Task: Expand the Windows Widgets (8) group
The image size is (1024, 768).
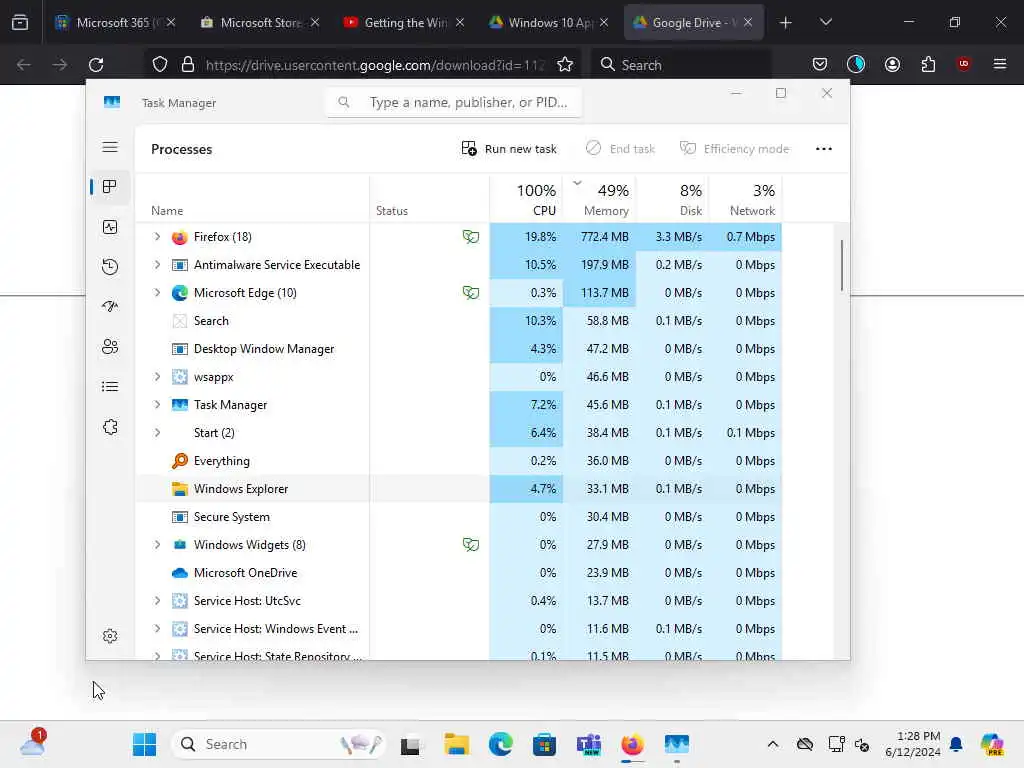Action: [157, 545]
